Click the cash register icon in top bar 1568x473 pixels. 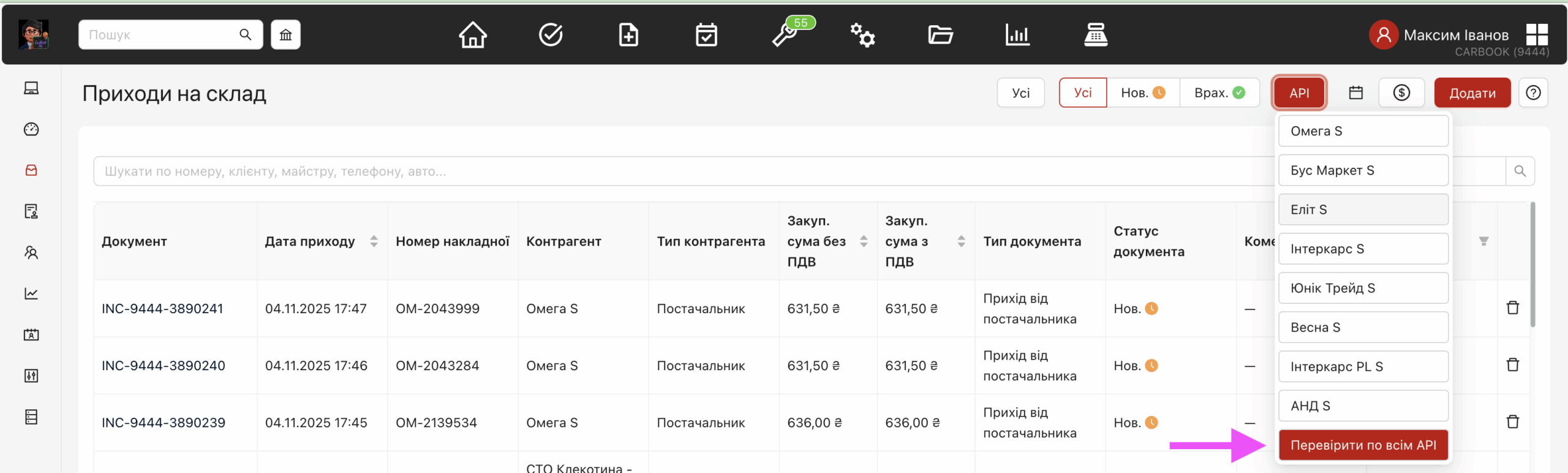pyautogui.click(x=1095, y=35)
